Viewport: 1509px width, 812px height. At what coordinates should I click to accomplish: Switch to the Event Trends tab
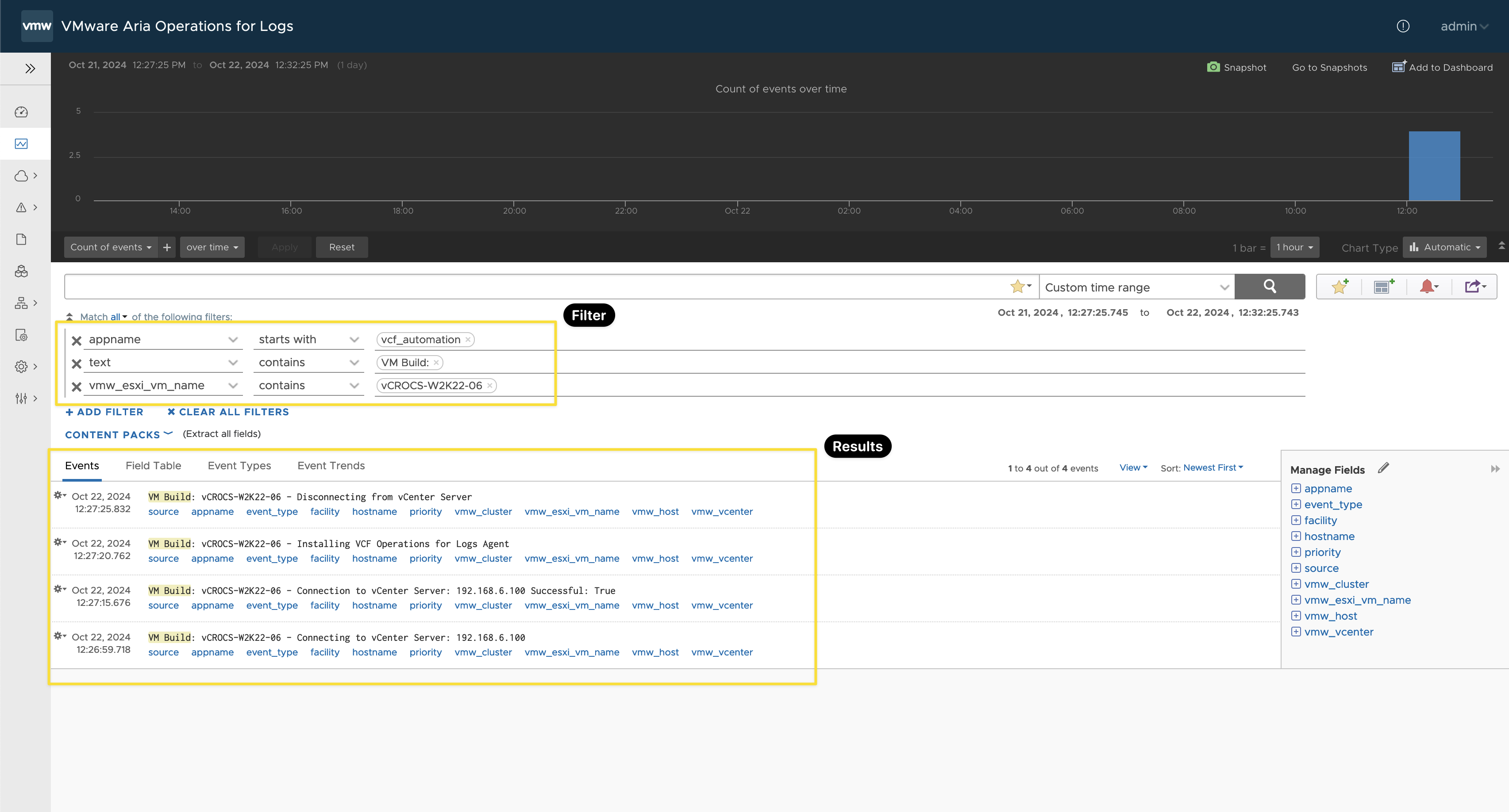pyautogui.click(x=331, y=466)
